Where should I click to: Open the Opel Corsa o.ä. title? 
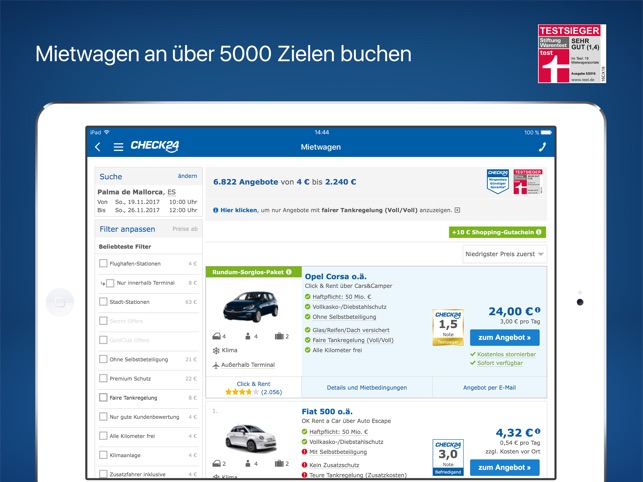coord(335,276)
